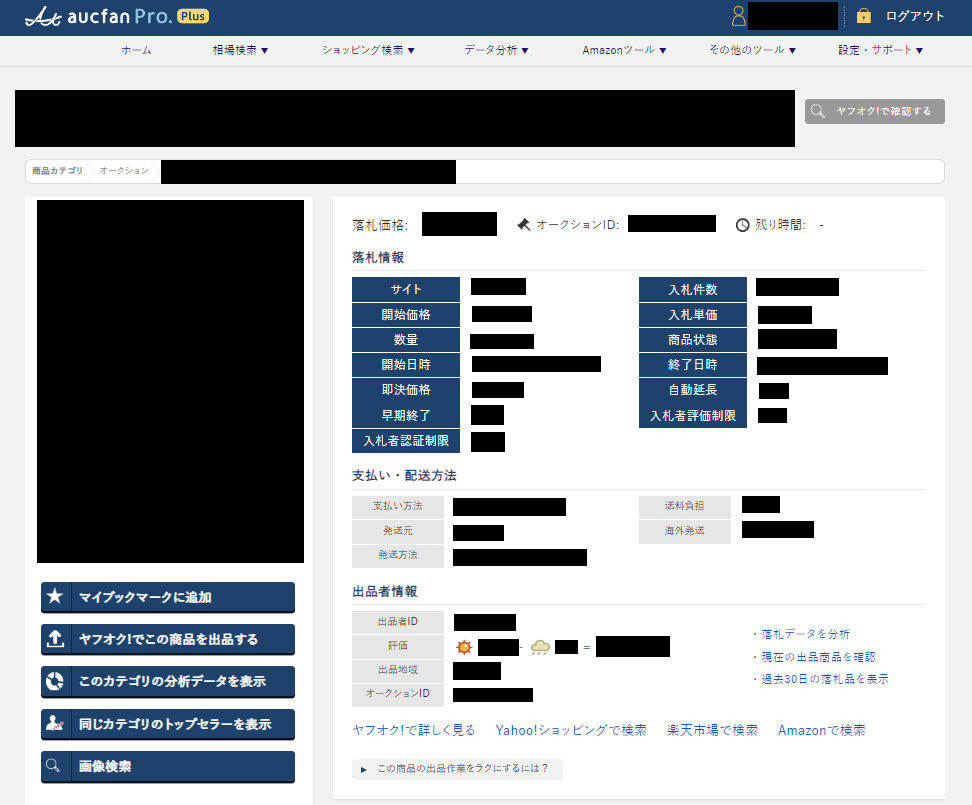Image resolution: width=972 pixels, height=805 pixels.
Task: Click the 出品者情報 section heading
Action: (385, 591)
